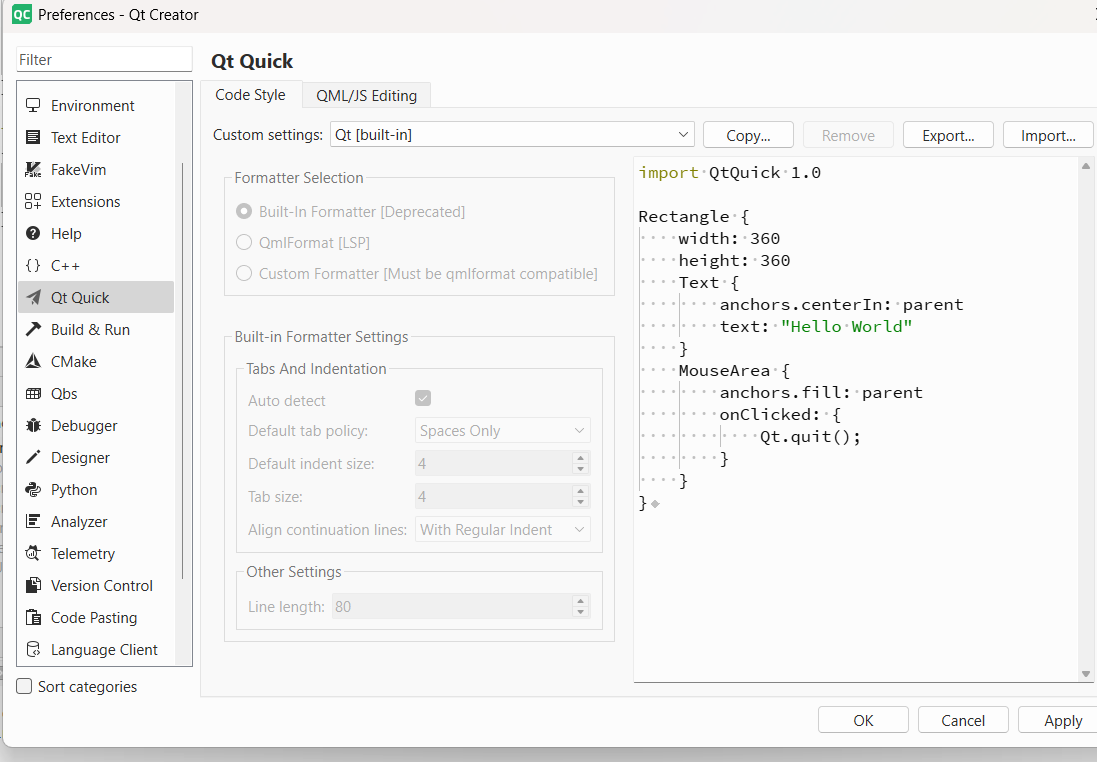
Task: Click the Remove button
Action: pyautogui.click(x=848, y=135)
